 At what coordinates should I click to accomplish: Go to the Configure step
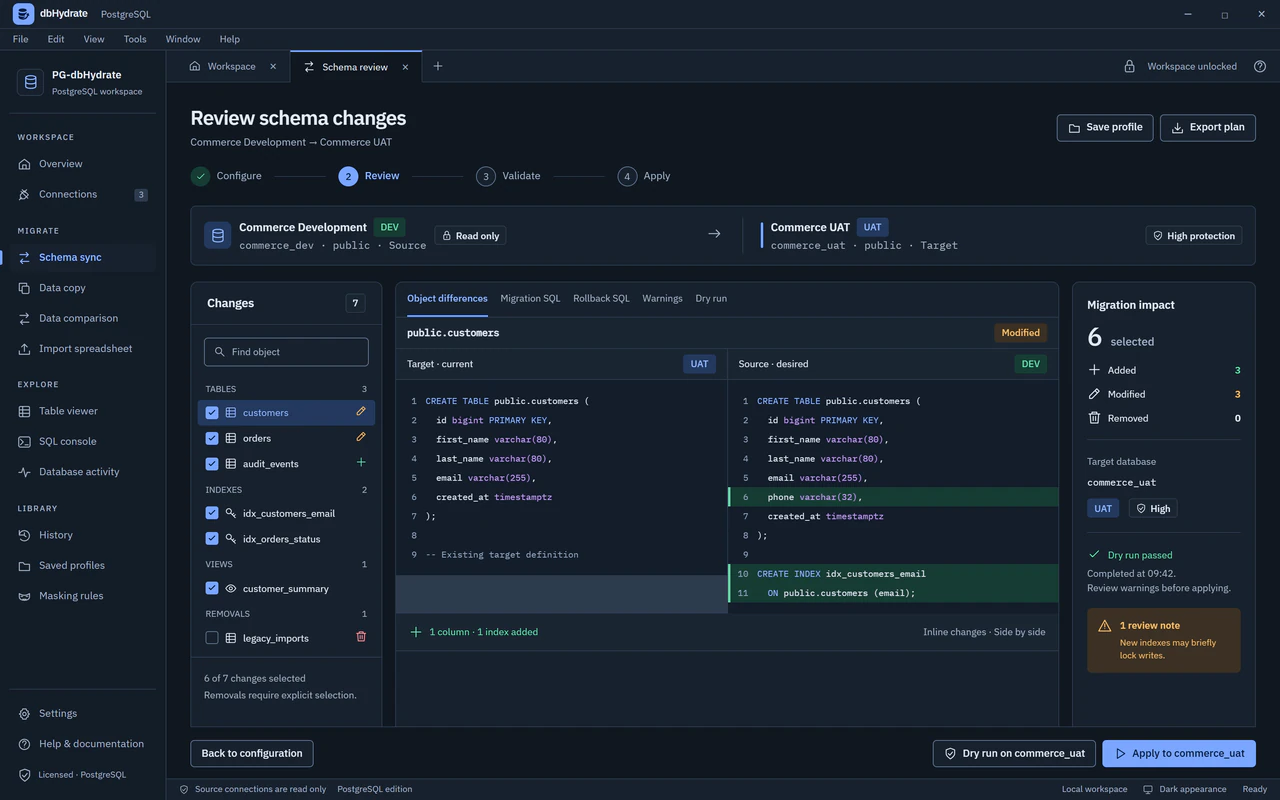227,176
